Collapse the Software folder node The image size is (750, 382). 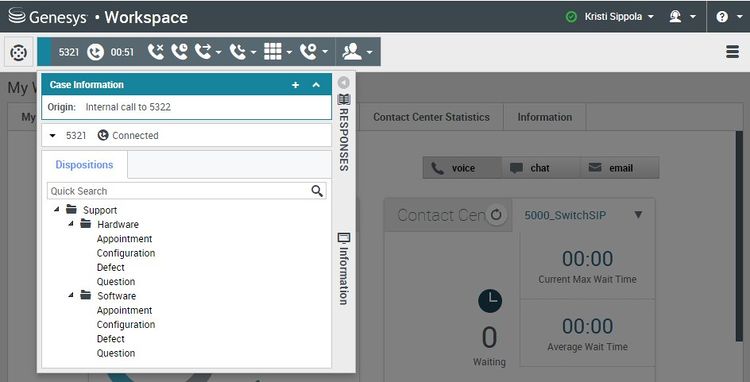(x=71, y=295)
